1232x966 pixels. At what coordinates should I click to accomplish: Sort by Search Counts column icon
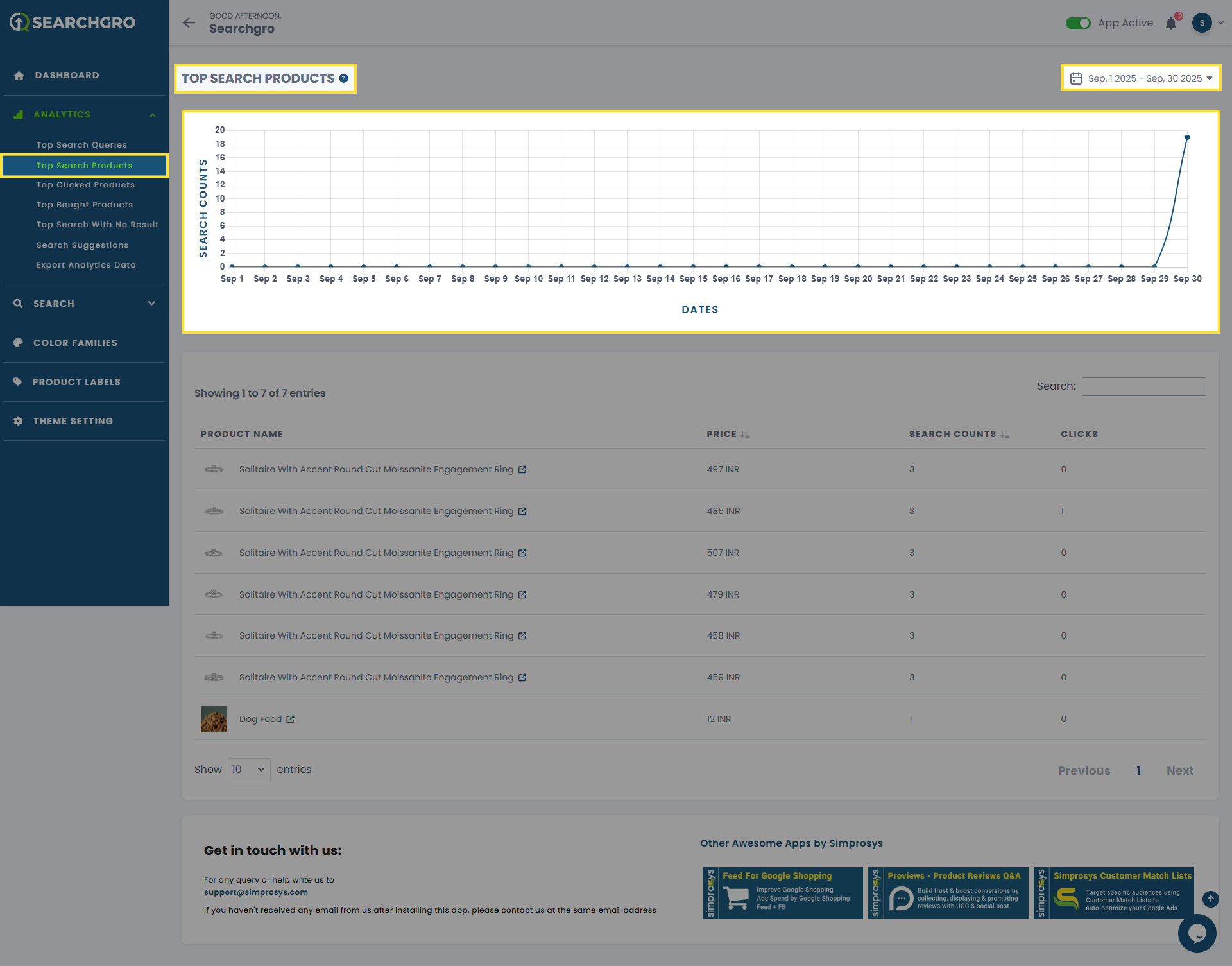(1005, 435)
